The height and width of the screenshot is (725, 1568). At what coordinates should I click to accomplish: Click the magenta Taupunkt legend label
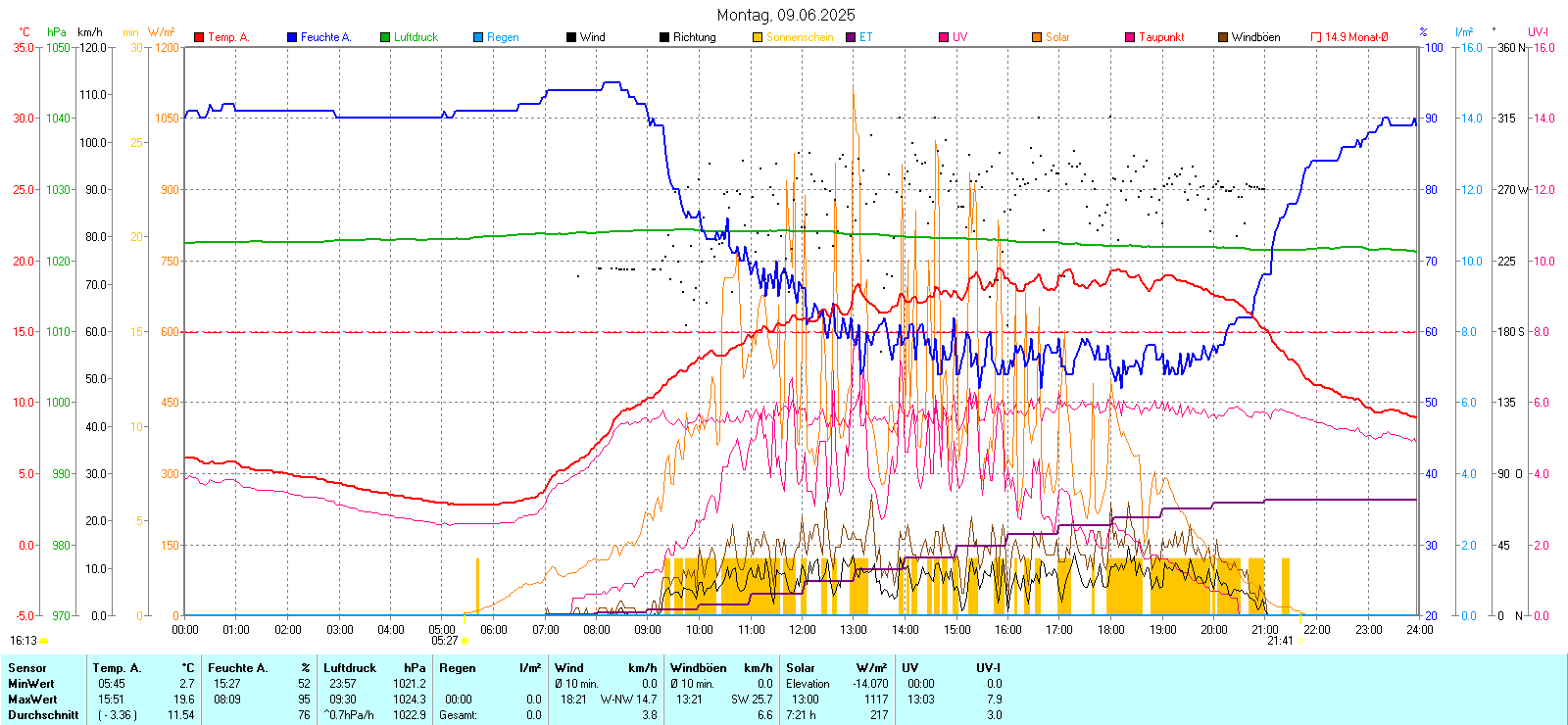tap(1161, 37)
